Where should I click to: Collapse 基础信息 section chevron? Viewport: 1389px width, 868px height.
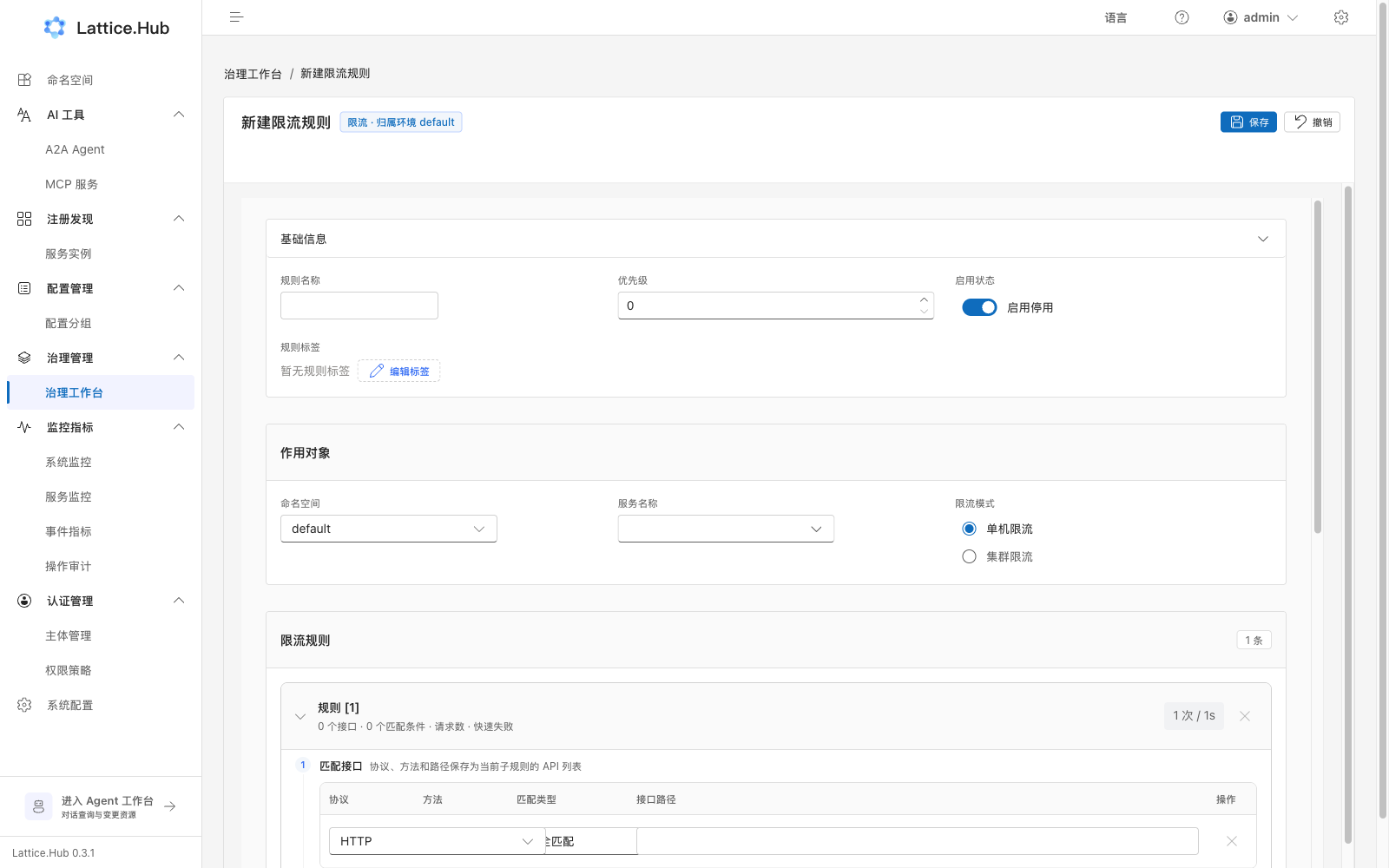tap(1263, 239)
